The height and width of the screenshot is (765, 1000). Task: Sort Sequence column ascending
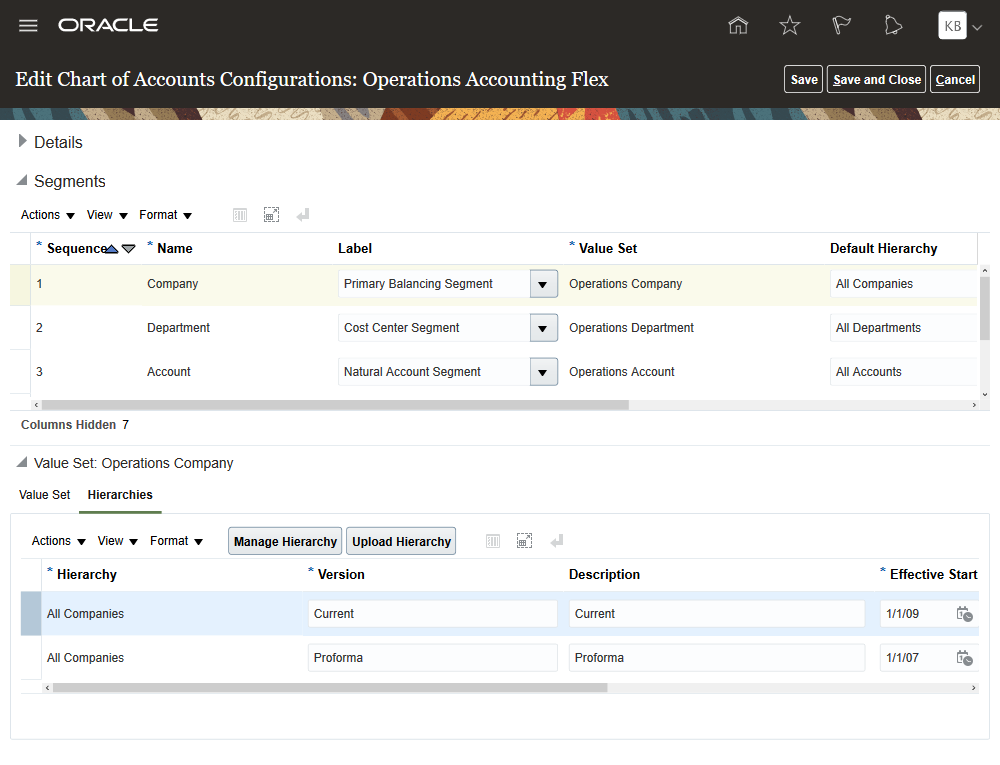(112, 249)
